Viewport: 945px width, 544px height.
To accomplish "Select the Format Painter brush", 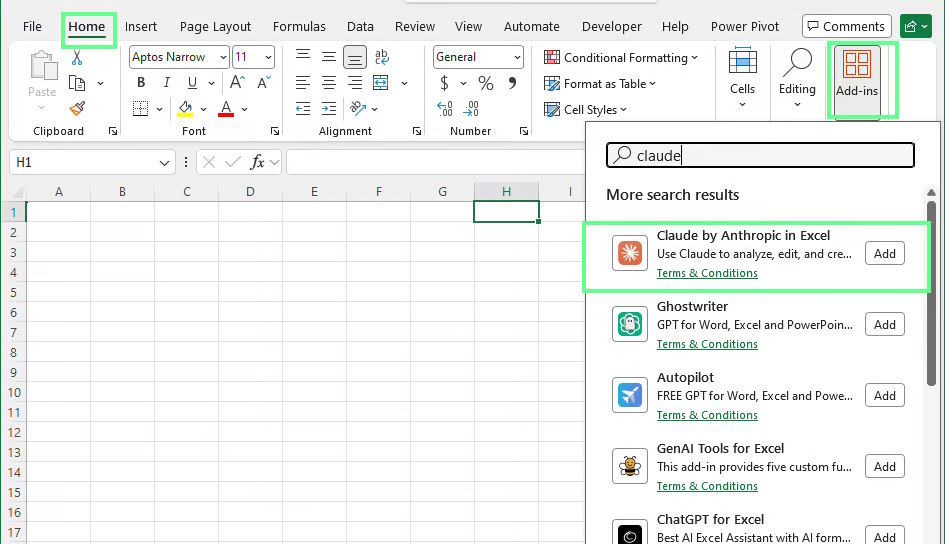I will pos(77,108).
